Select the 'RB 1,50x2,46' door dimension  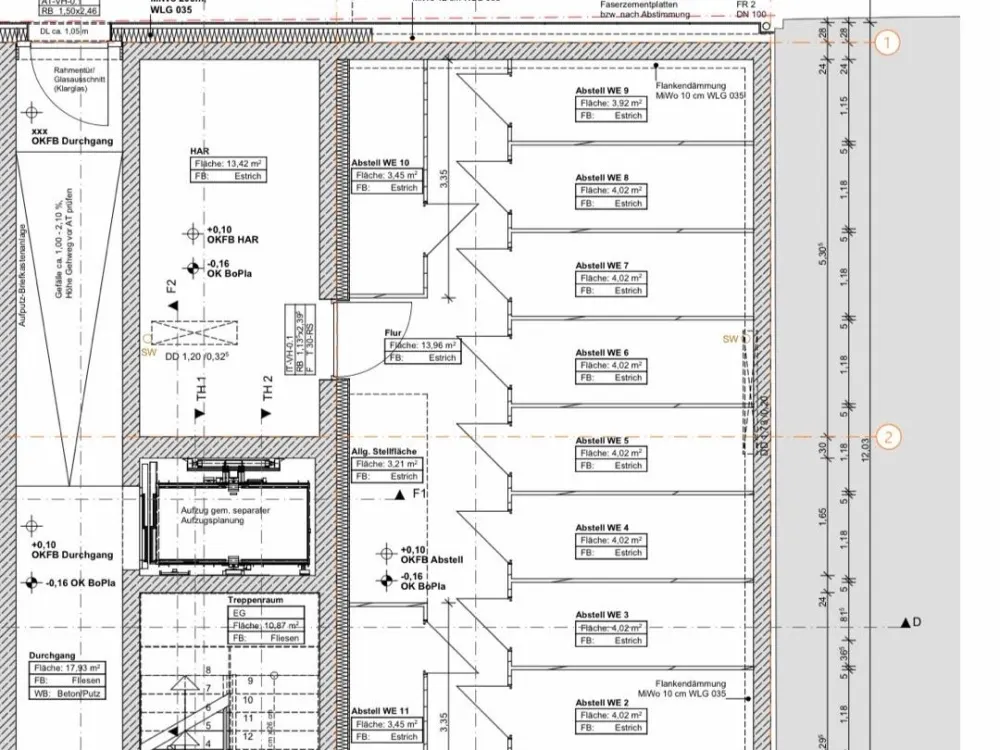(x=70, y=11)
